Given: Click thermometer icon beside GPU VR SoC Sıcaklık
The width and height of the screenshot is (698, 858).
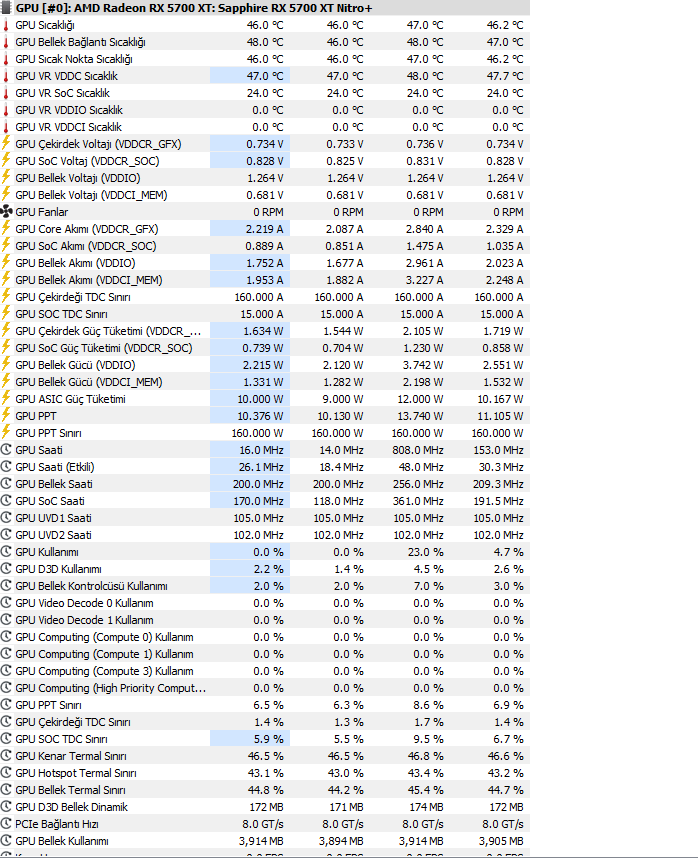Looking at the screenshot, I should click(6, 94).
